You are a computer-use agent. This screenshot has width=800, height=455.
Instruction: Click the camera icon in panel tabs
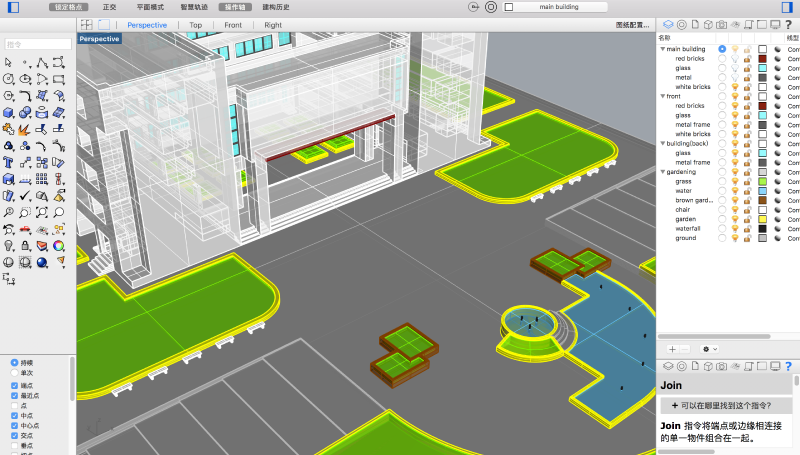click(x=721, y=24)
